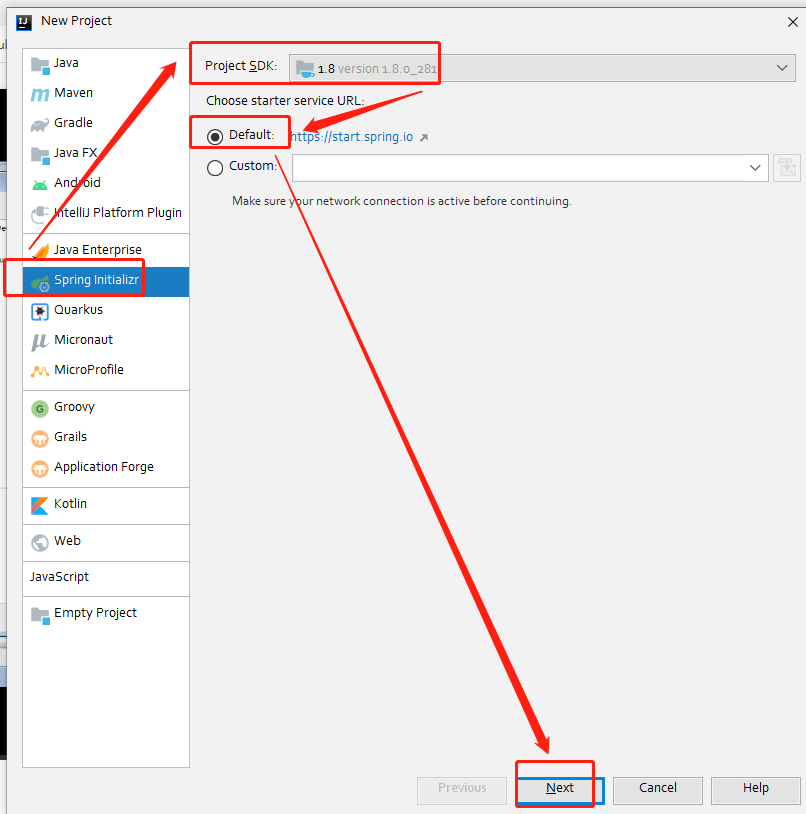Click the Spring Initializr leaf icon
This screenshot has height=814, width=806.
point(40,283)
